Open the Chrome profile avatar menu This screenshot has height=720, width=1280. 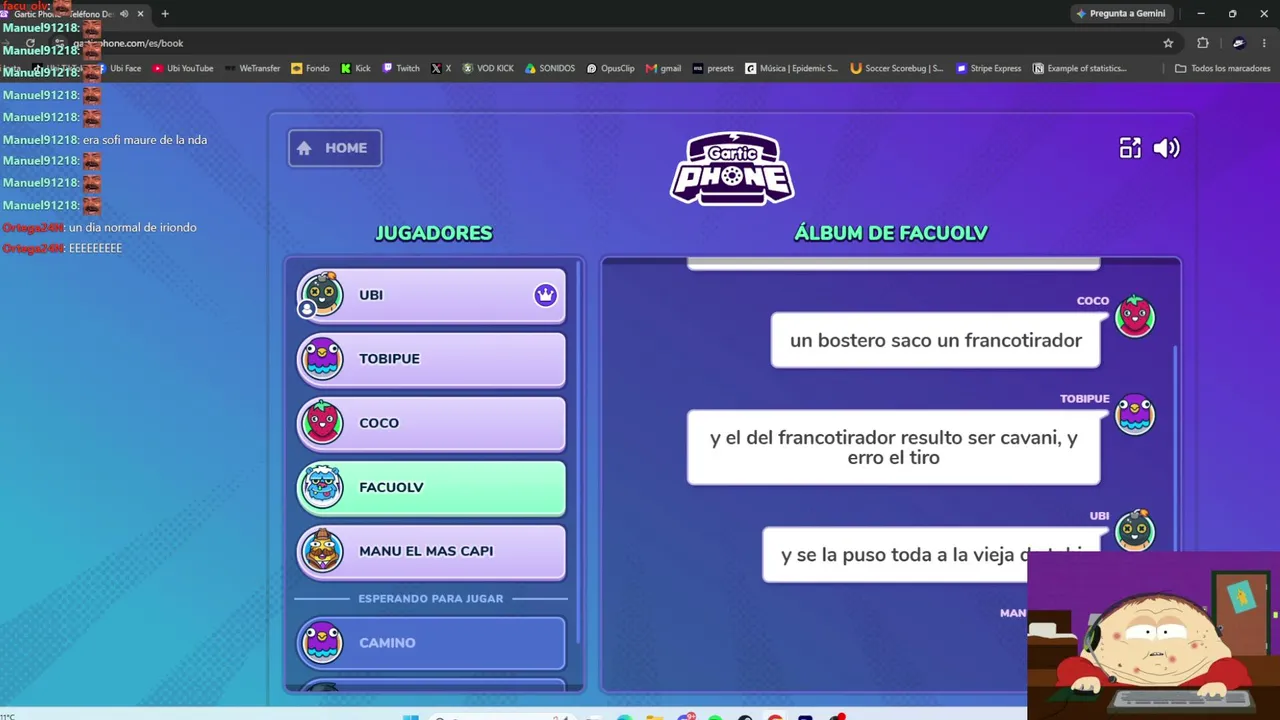pyautogui.click(x=1238, y=43)
